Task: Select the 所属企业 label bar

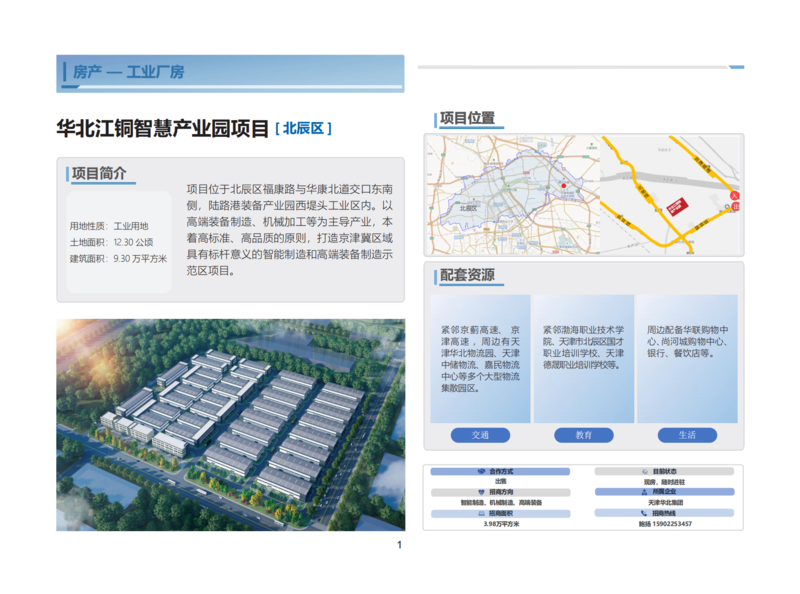Action: [x=664, y=492]
